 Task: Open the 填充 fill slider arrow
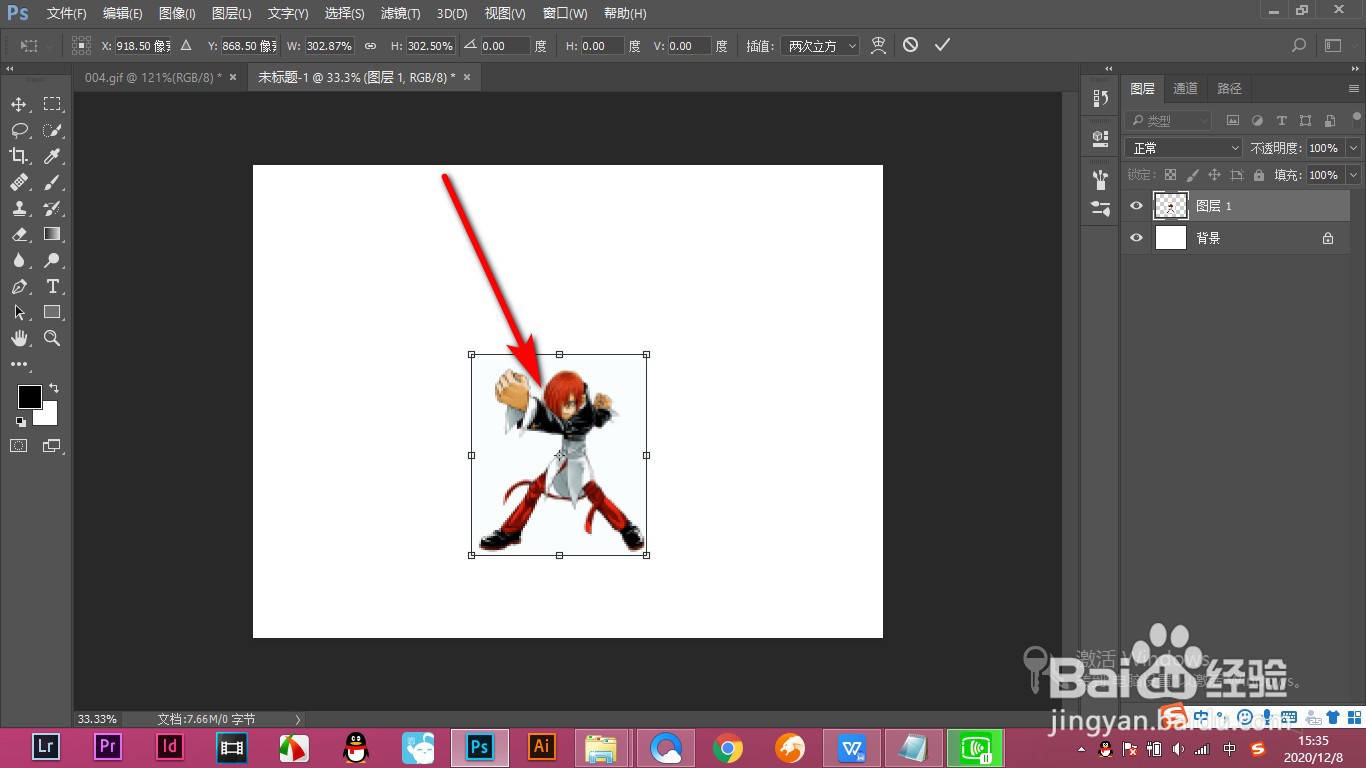point(1353,175)
